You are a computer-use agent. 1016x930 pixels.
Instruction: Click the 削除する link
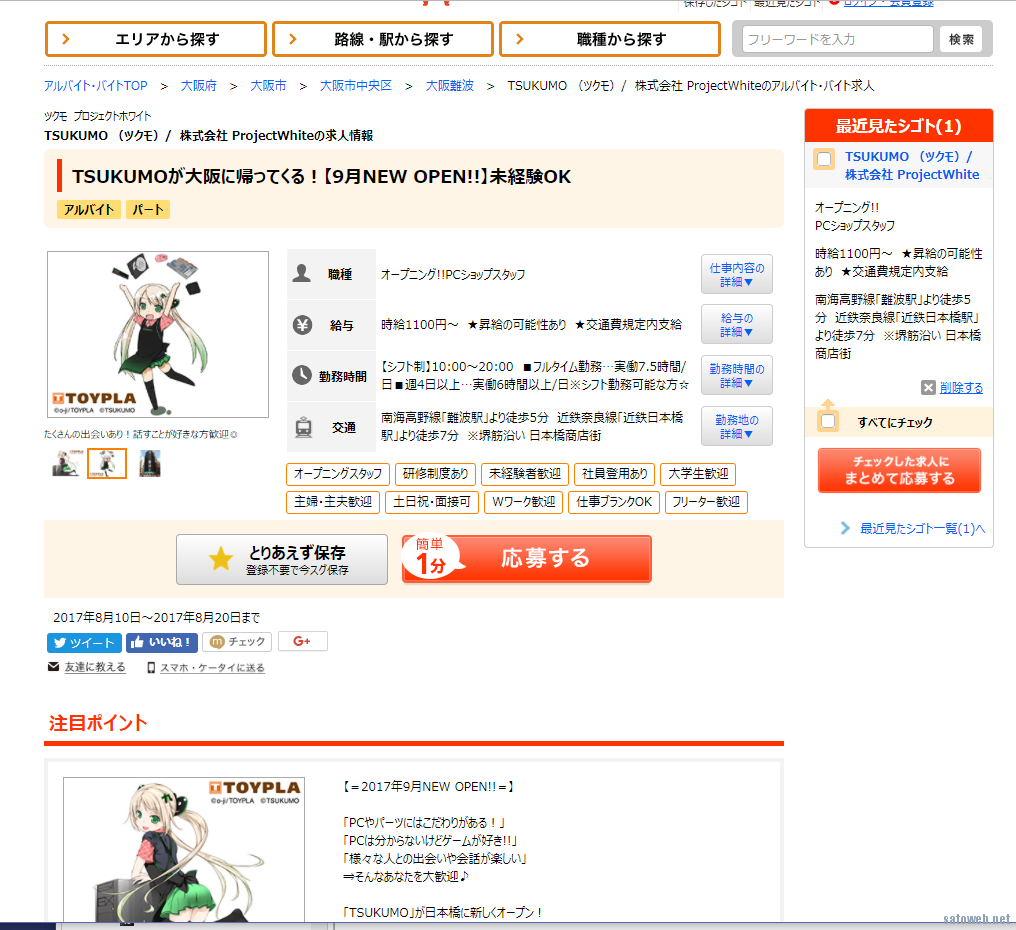pos(962,388)
